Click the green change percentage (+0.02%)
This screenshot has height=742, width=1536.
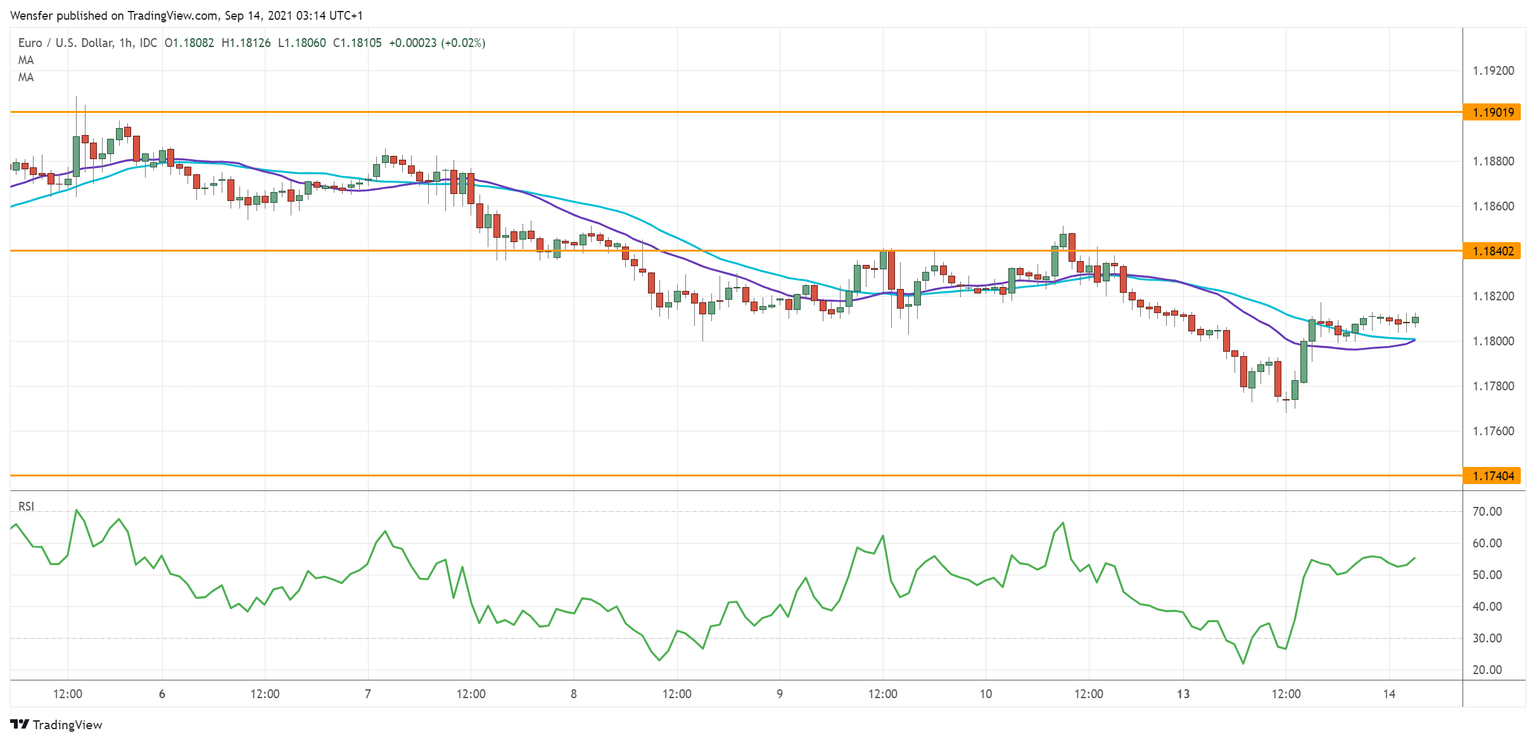[464, 42]
